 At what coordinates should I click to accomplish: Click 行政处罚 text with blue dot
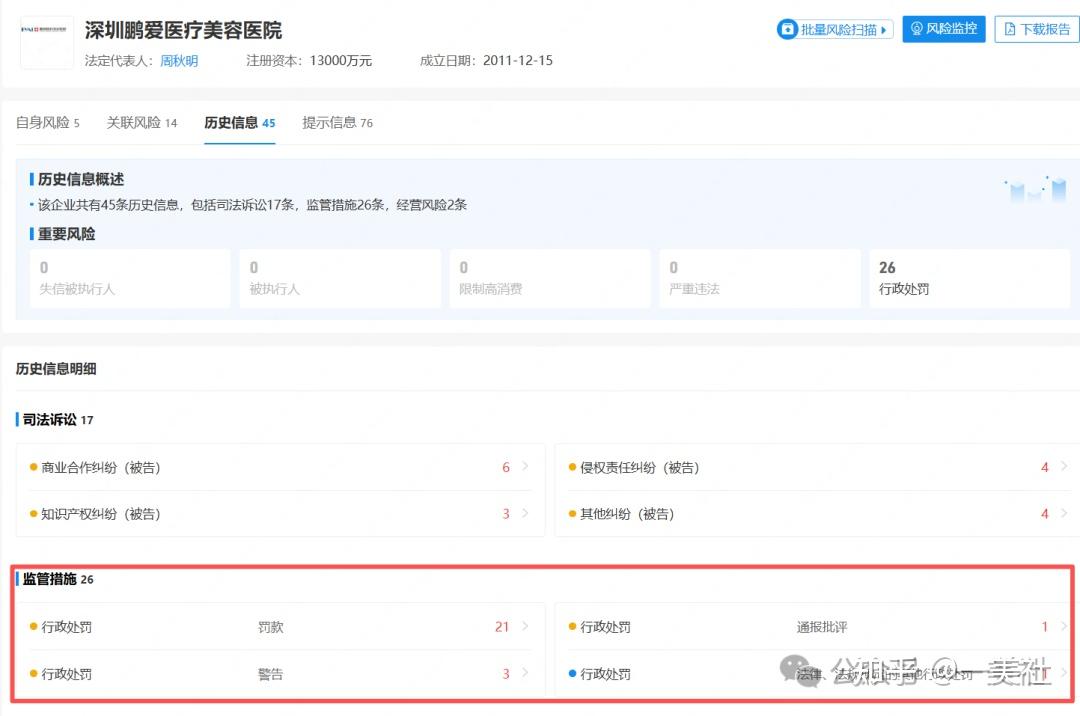point(605,674)
